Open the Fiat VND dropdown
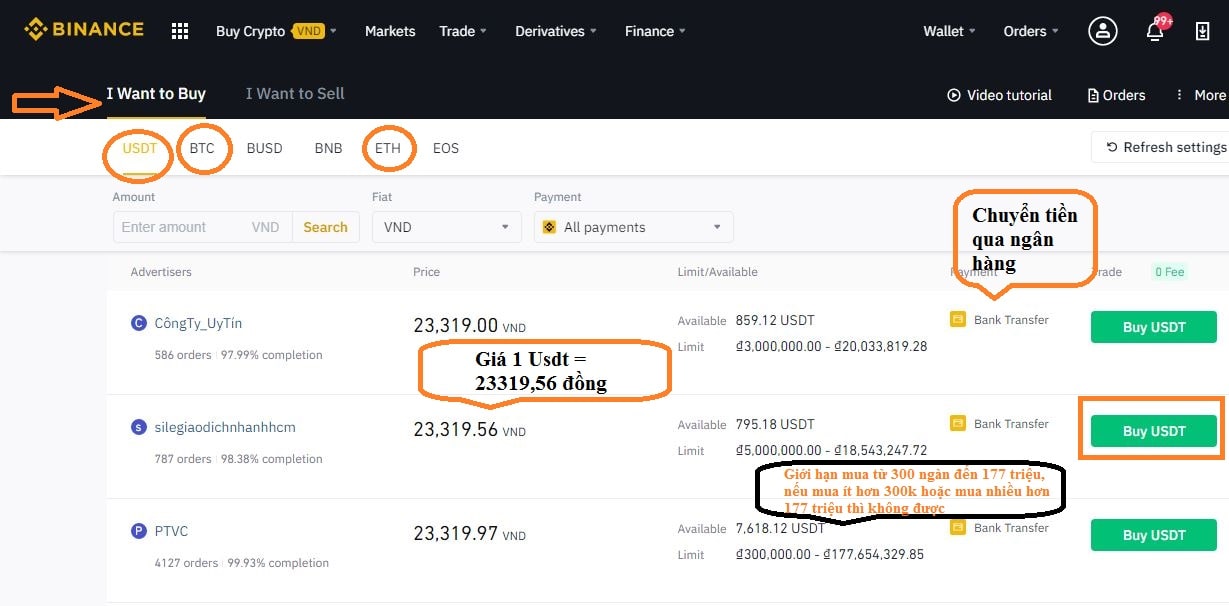Image resolution: width=1229 pixels, height=606 pixels. pyautogui.click(x=446, y=227)
